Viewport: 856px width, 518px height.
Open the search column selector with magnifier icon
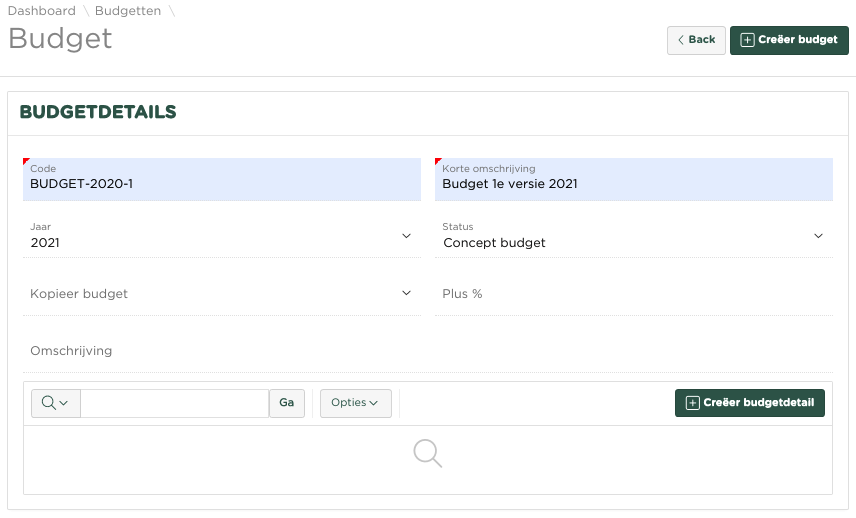[55, 403]
